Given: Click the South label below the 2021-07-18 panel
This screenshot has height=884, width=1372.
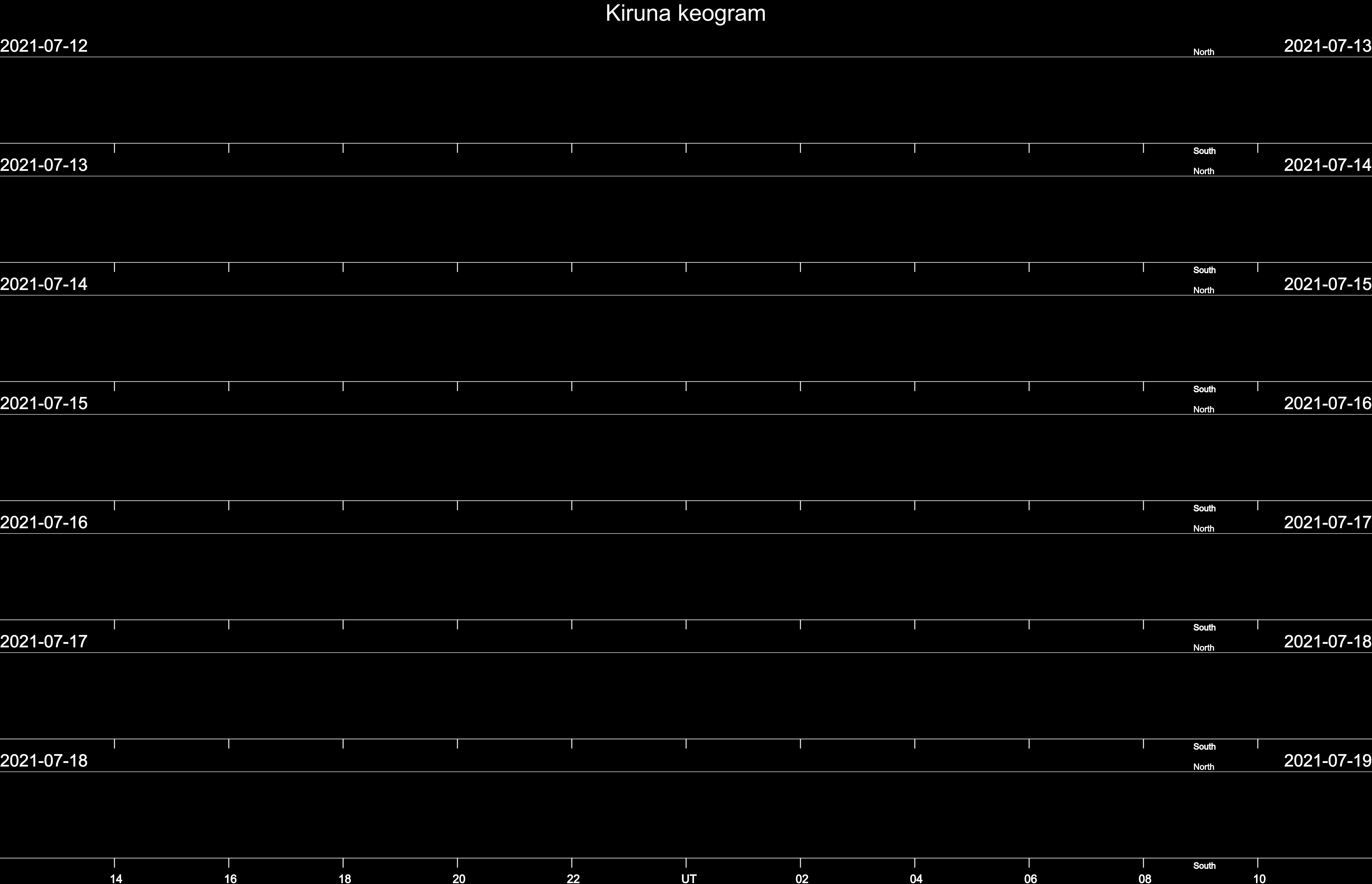Looking at the screenshot, I should [x=1205, y=866].
